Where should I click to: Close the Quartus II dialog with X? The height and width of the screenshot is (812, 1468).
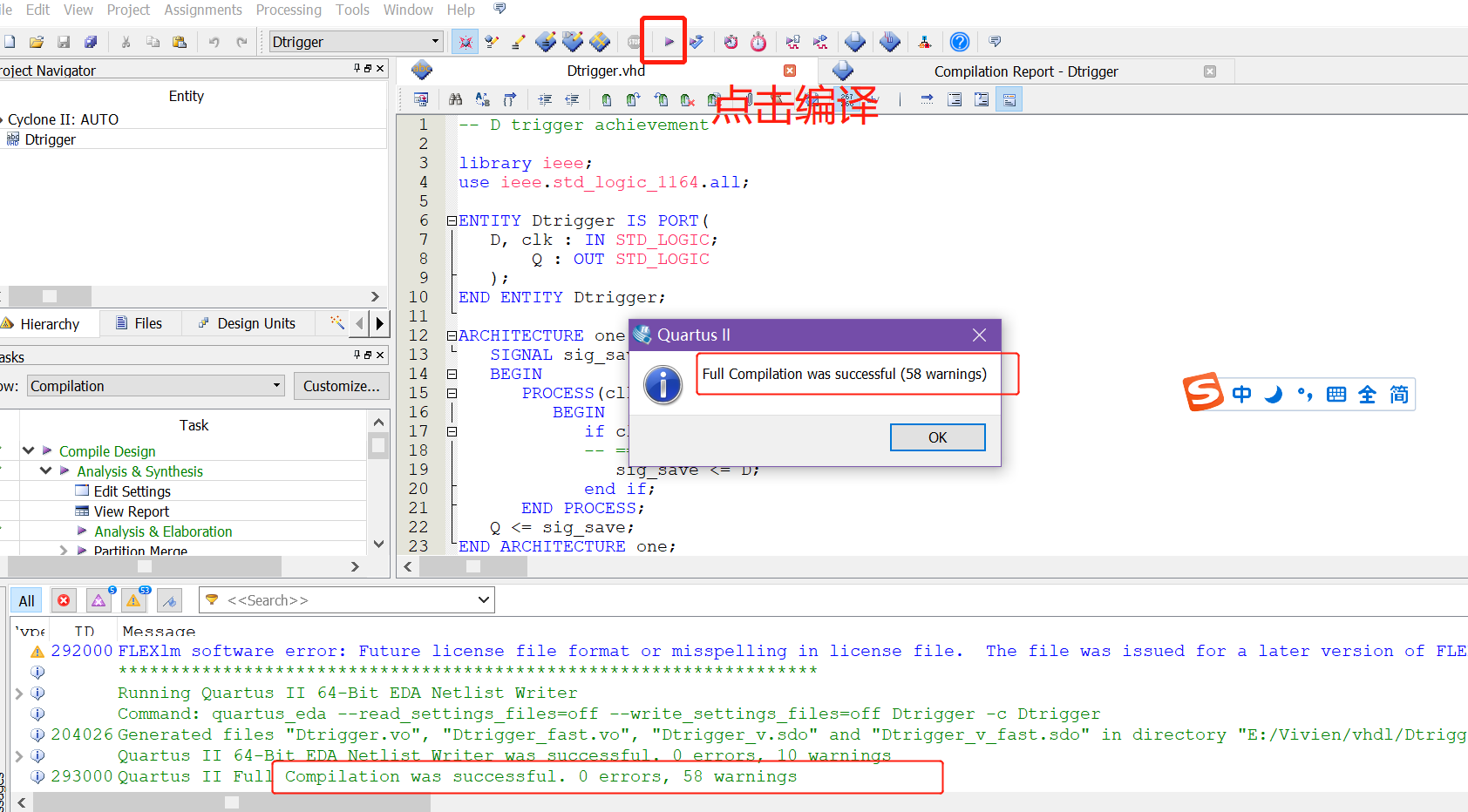tap(979, 335)
